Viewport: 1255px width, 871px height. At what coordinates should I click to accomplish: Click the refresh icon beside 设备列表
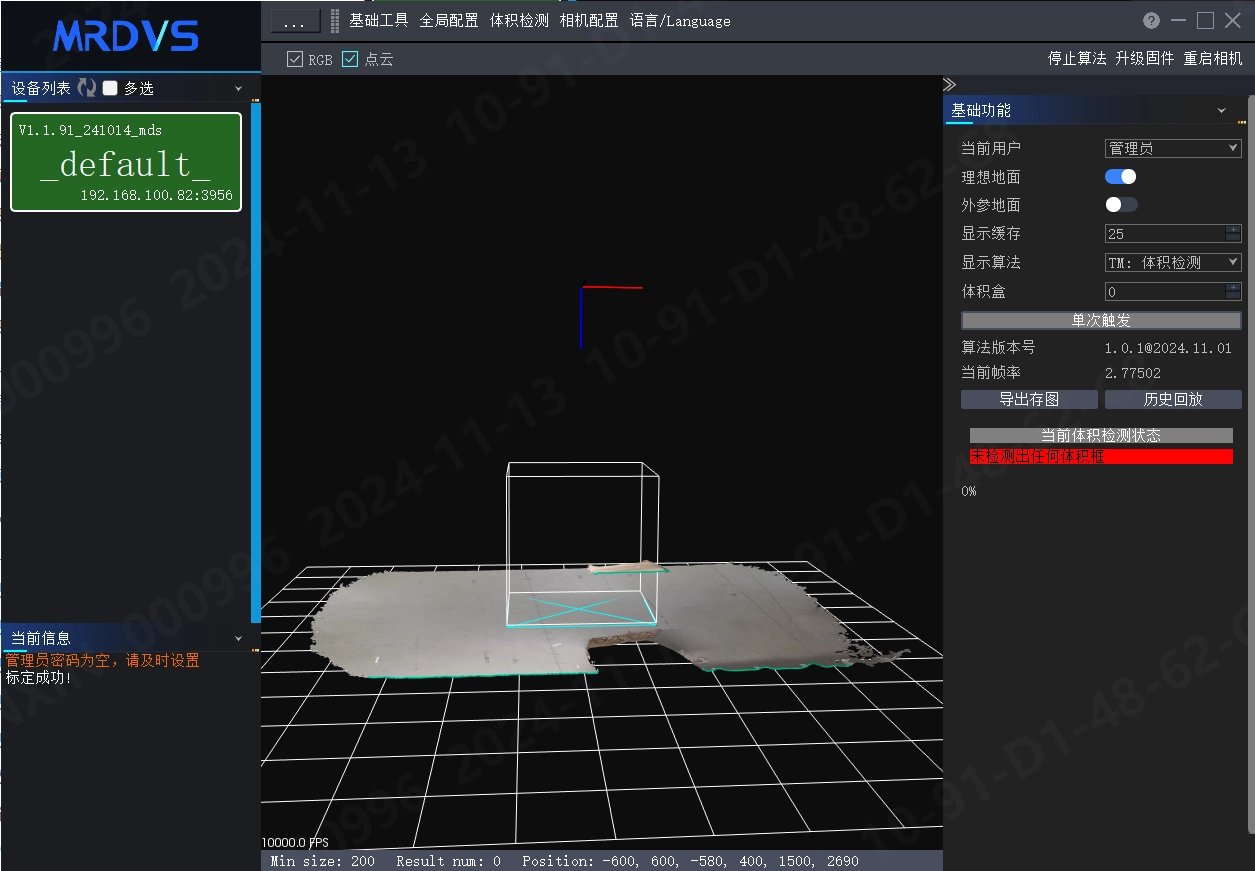tap(87, 88)
